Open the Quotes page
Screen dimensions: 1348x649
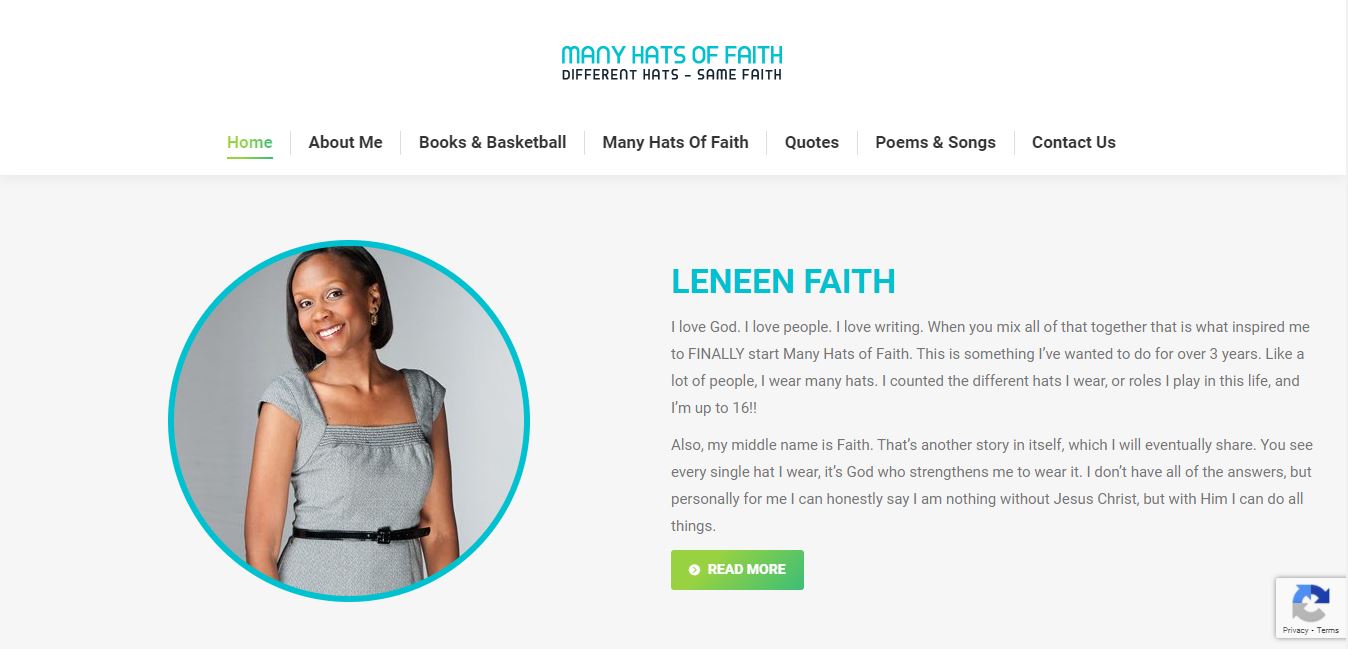click(x=811, y=142)
